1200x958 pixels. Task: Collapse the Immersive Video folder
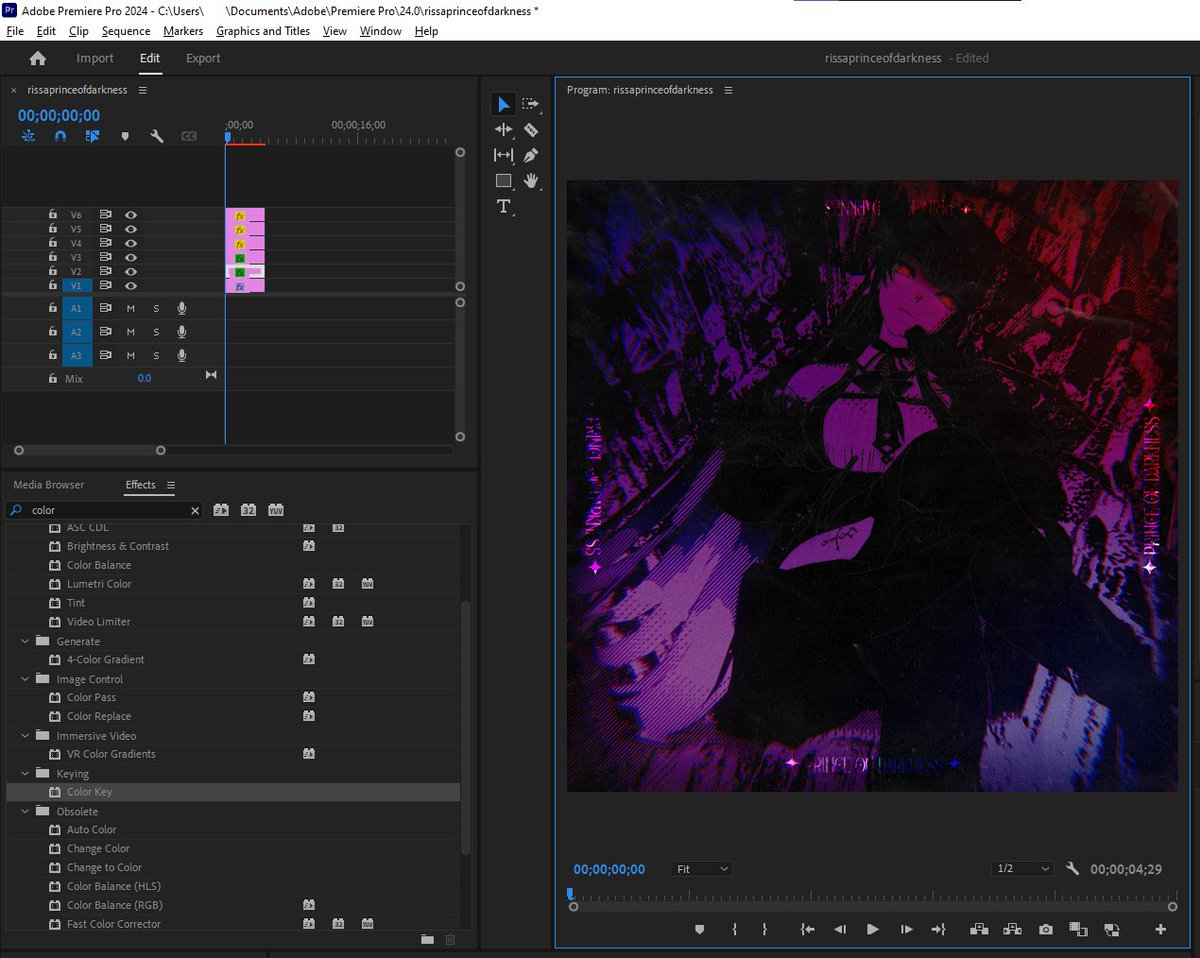point(24,736)
